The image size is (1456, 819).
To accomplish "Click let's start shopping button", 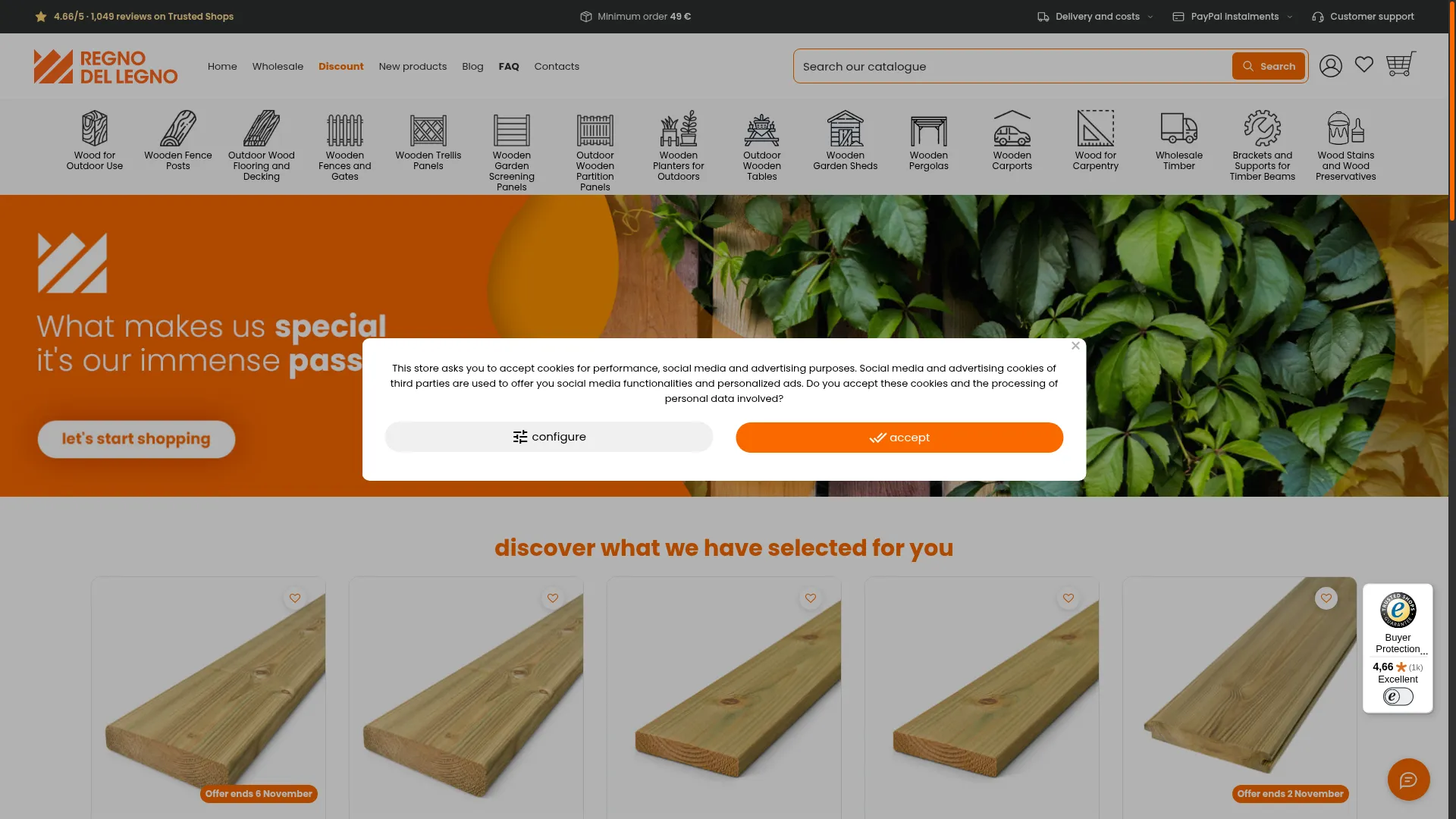I will click(x=136, y=439).
